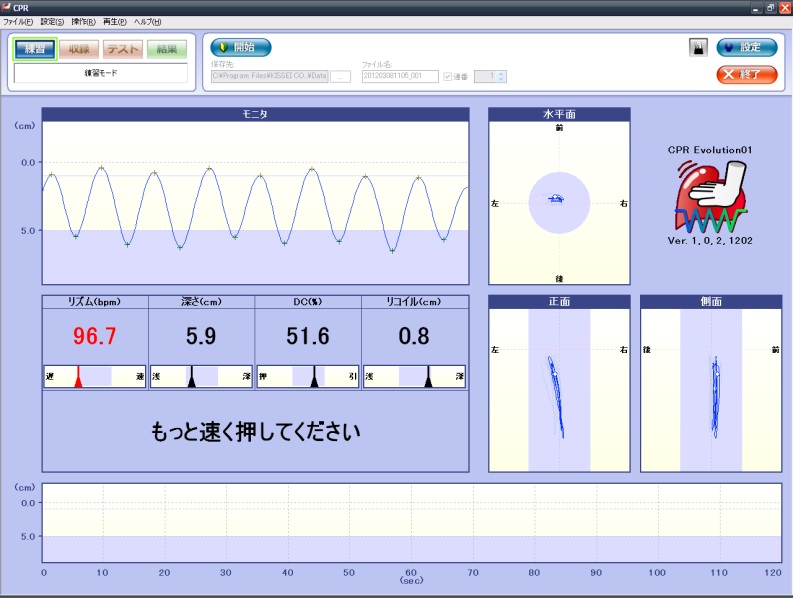Click the CPR Evolution hand-heart logo

click(710, 196)
